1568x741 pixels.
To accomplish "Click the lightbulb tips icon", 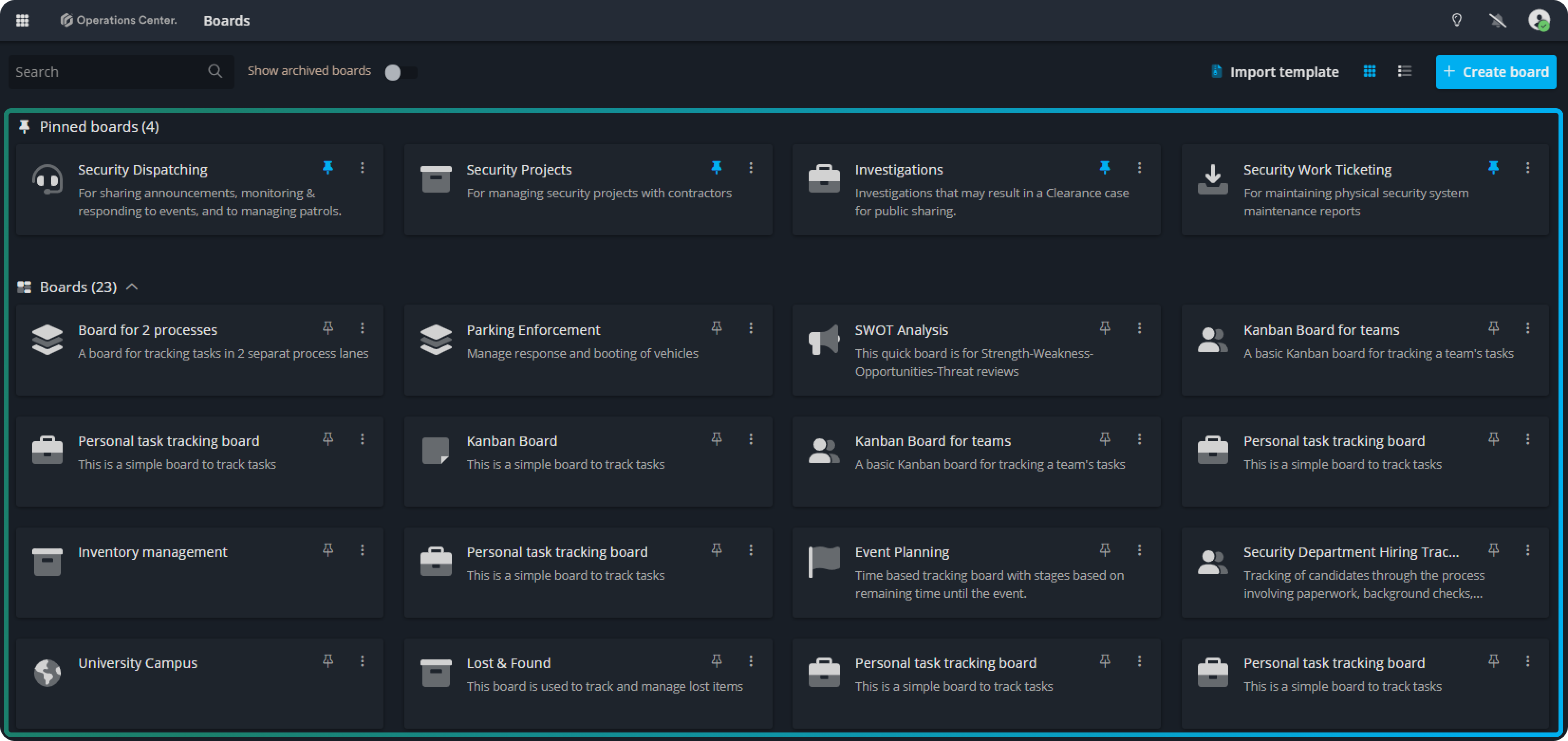I will pos(1456,21).
